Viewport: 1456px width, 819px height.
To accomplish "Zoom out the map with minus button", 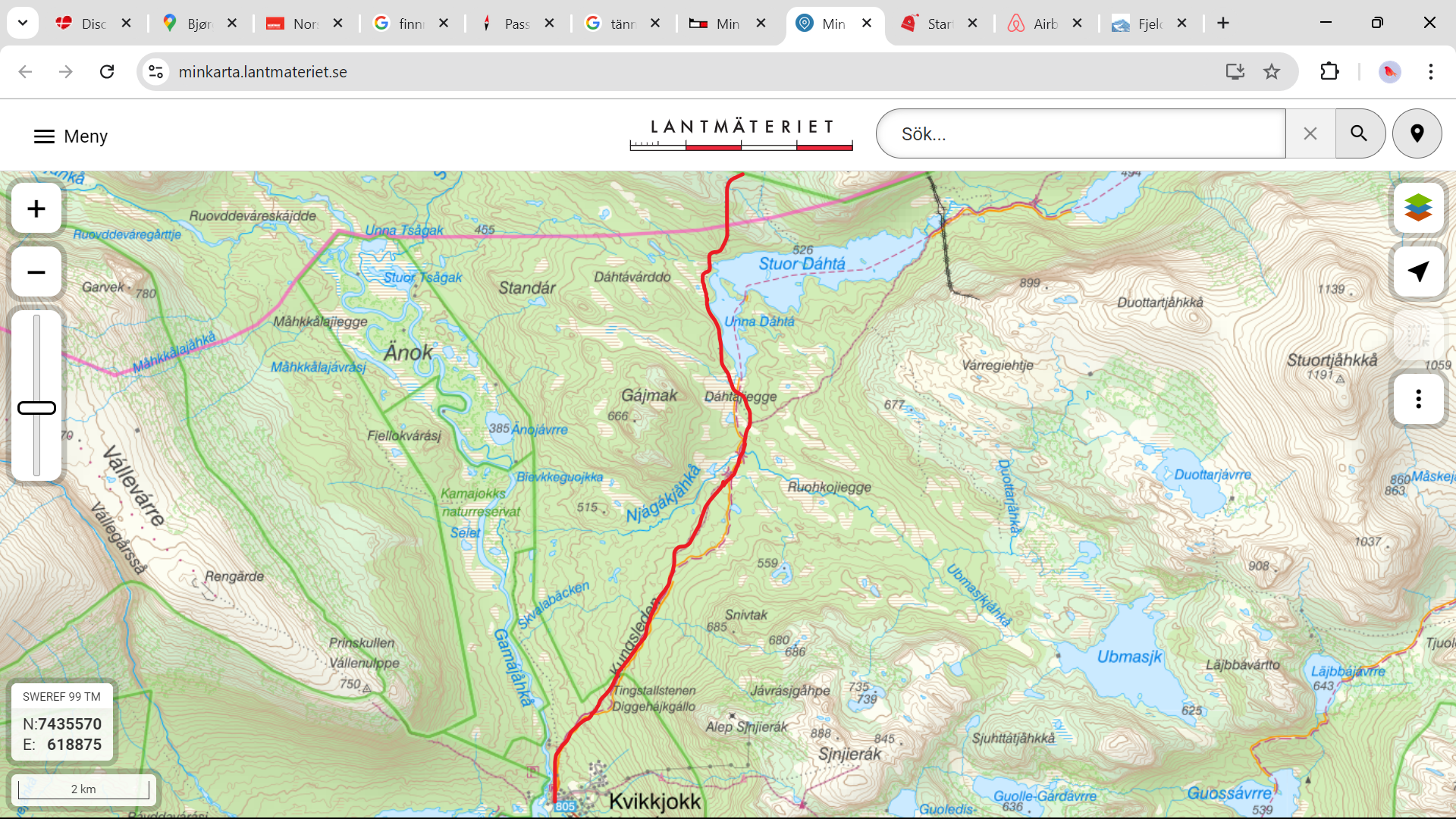I will coord(36,272).
